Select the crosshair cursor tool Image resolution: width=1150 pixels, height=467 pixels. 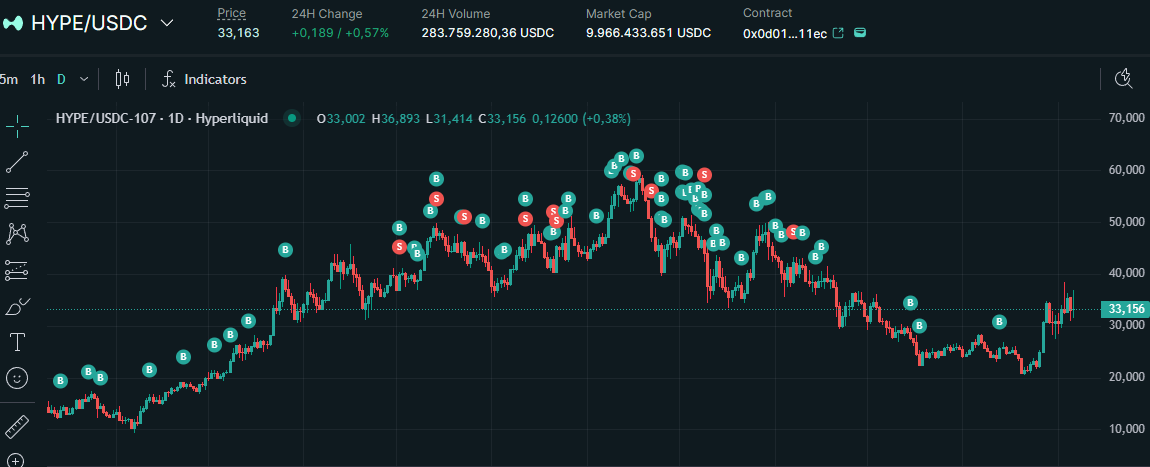(17, 125)
